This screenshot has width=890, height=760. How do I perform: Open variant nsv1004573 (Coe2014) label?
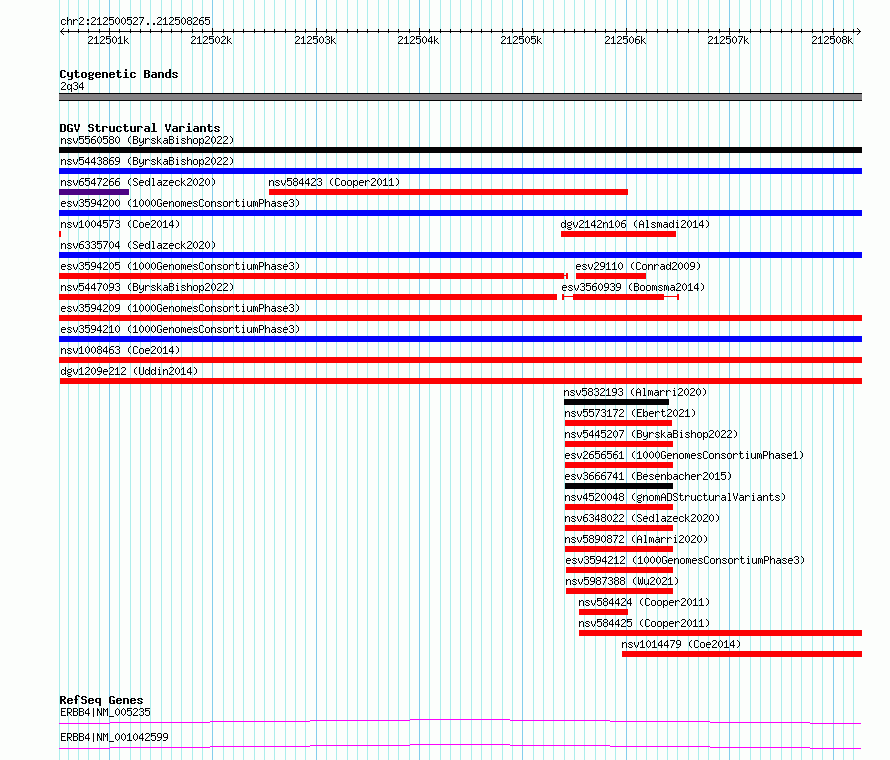(120, 224)
